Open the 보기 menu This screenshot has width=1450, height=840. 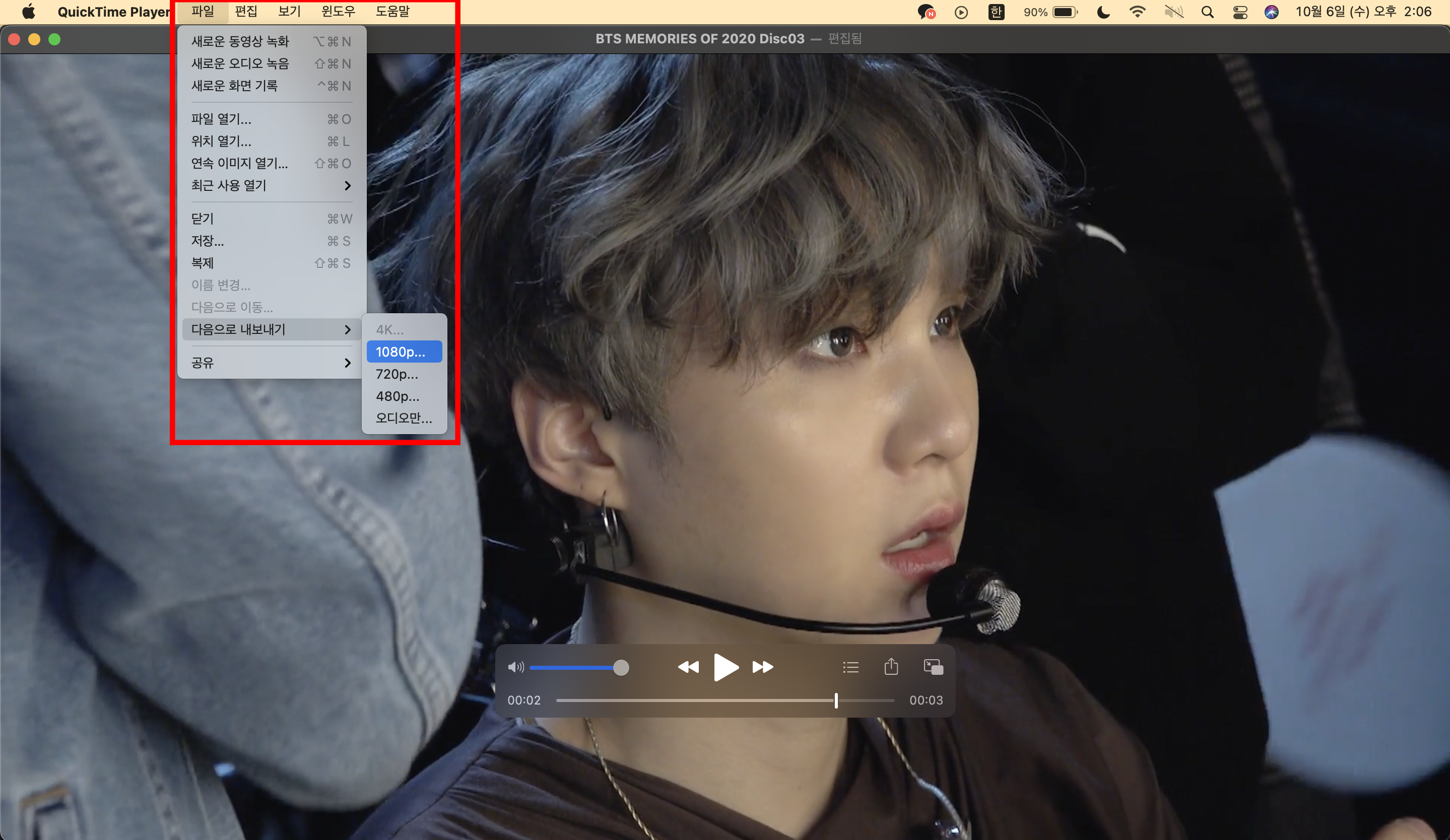coord(289,12)
